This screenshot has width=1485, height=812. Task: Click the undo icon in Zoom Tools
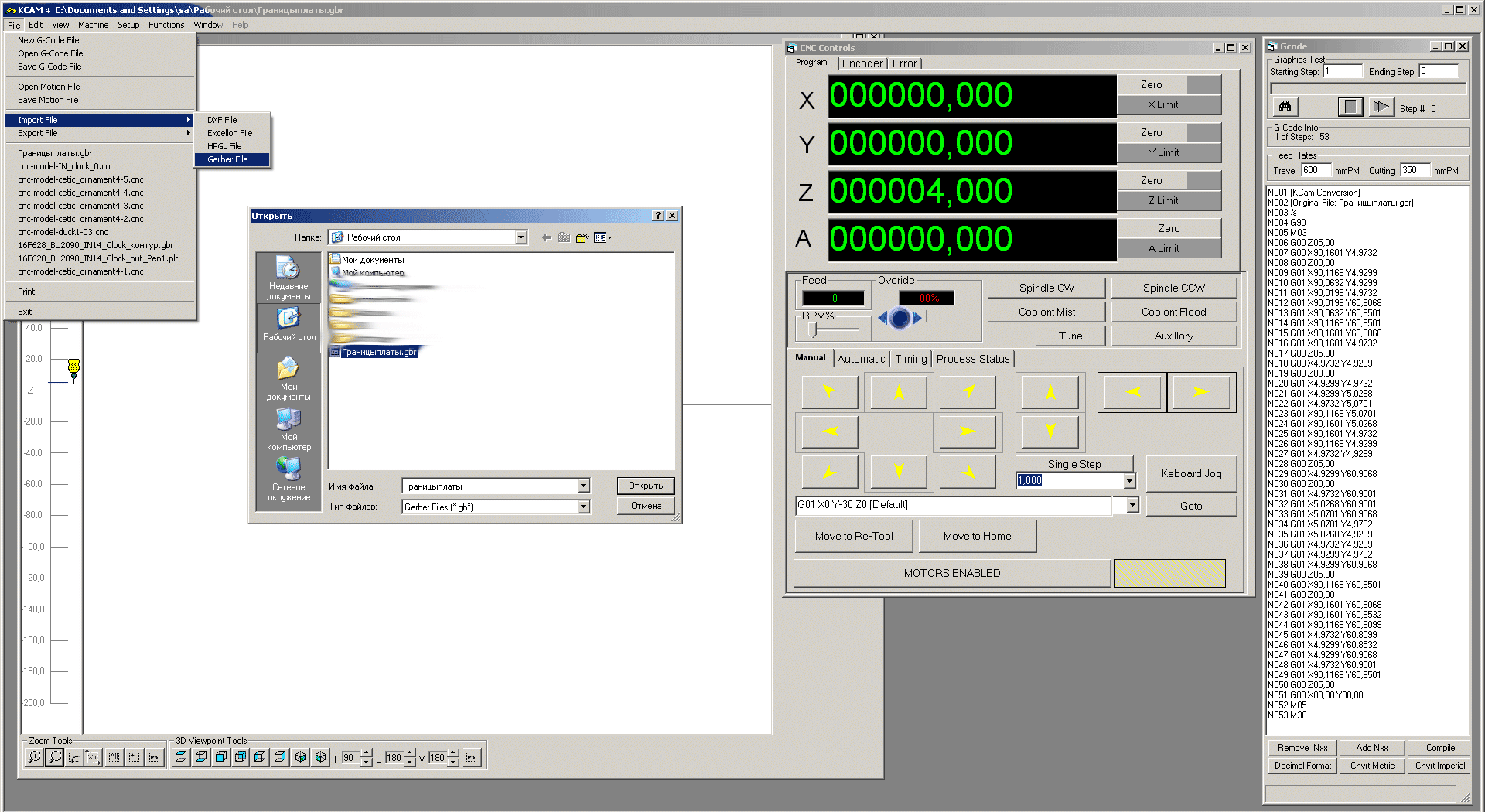[155, 757]
